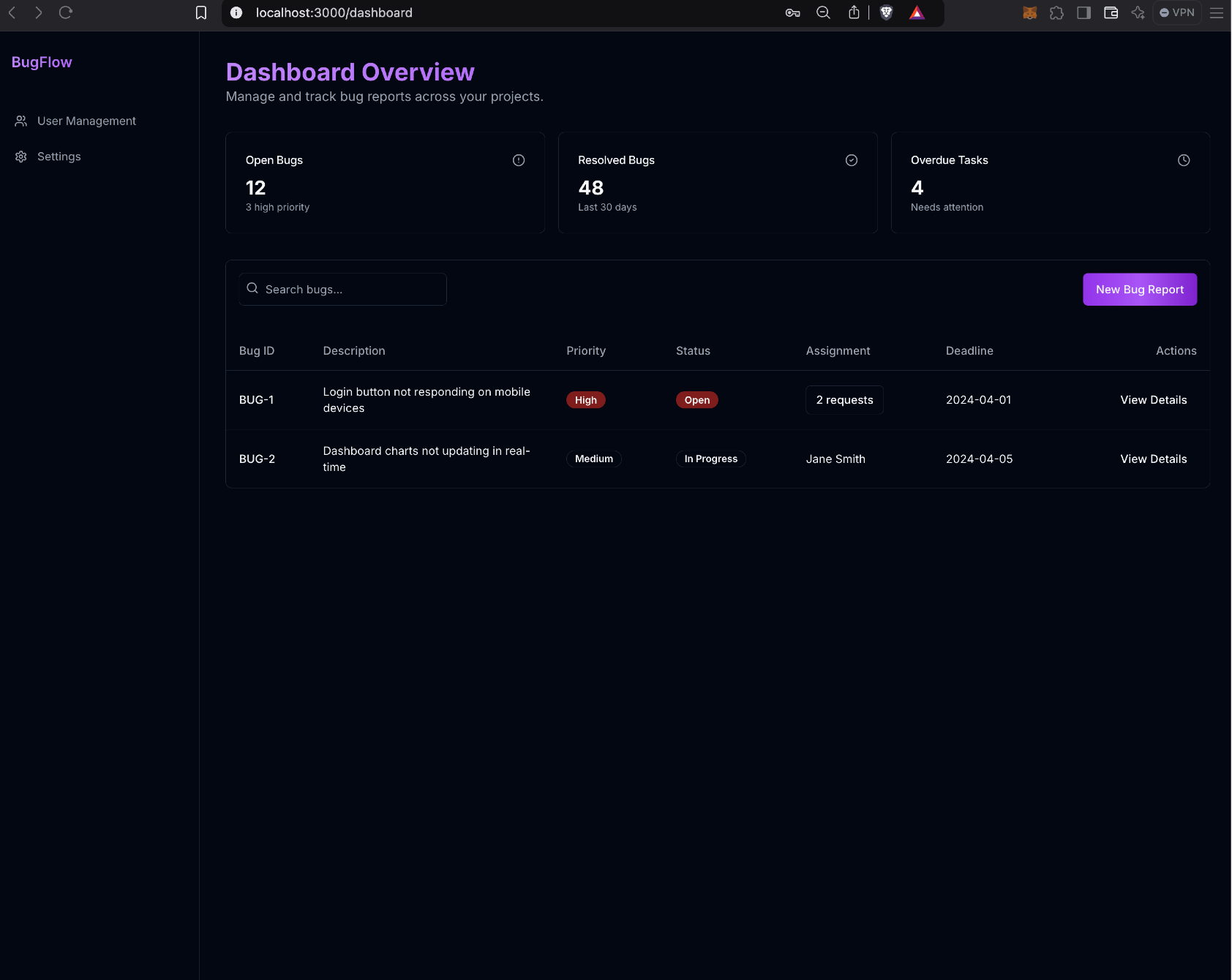Click the browser reload page icon
This screenshot has height=980, width=1232.
click(66, 12)
